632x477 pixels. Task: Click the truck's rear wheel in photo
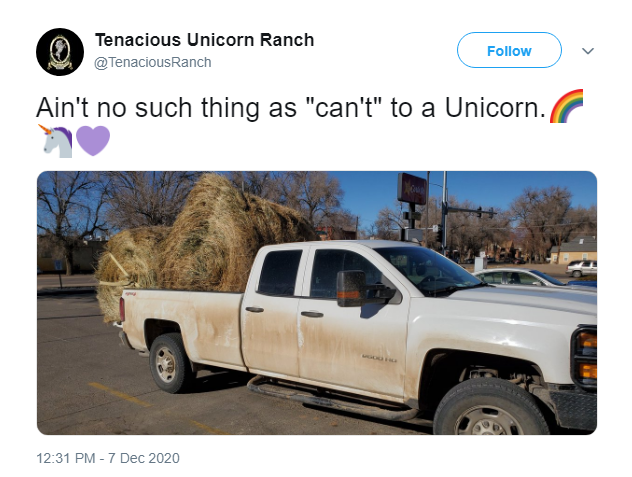click(169, 363)
